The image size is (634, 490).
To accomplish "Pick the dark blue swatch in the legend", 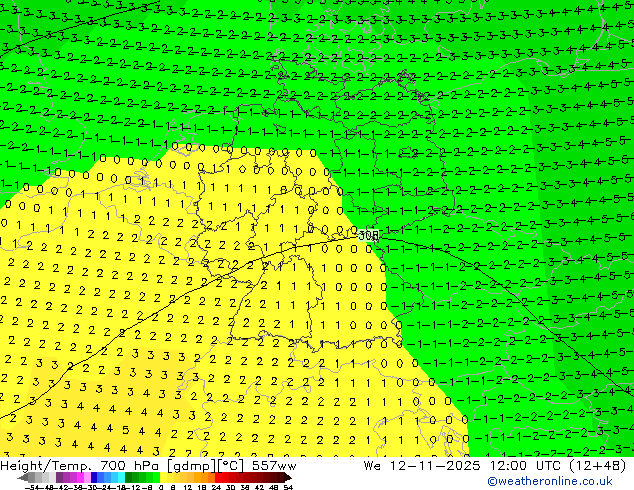I will tap(94, 478).
